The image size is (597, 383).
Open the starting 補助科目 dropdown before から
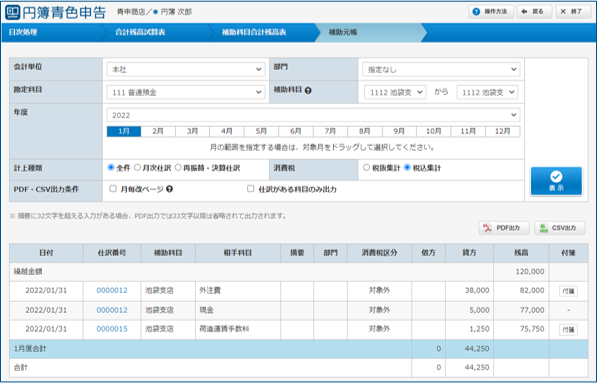point(395,92)
